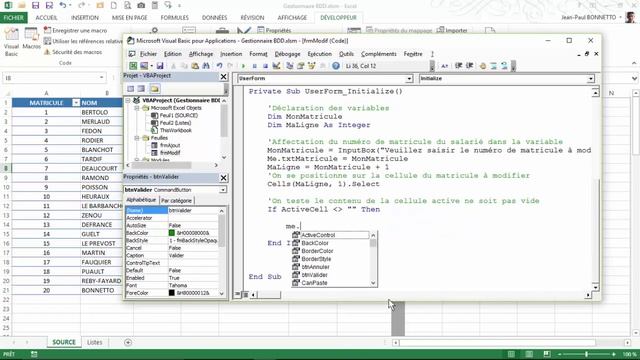The height and width of the screenshot is (360, 640).
Task: Toggle breakpoint with the hand icon
Action: coord(482,66)
